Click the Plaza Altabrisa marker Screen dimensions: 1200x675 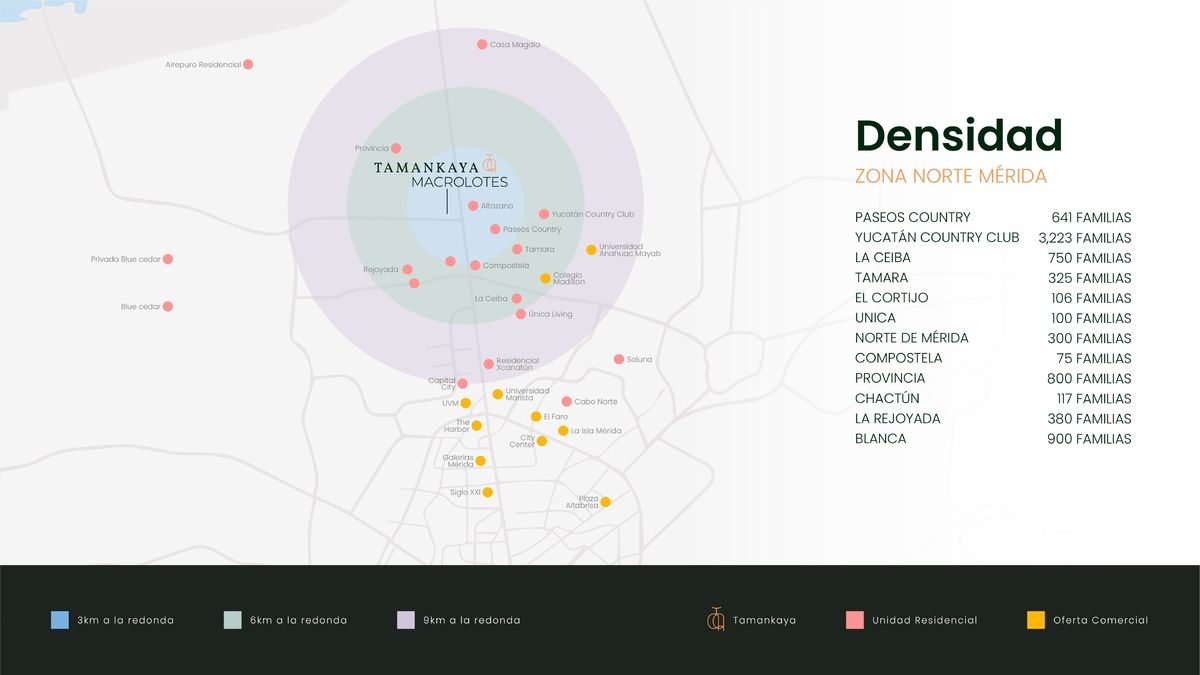[605, 502]
